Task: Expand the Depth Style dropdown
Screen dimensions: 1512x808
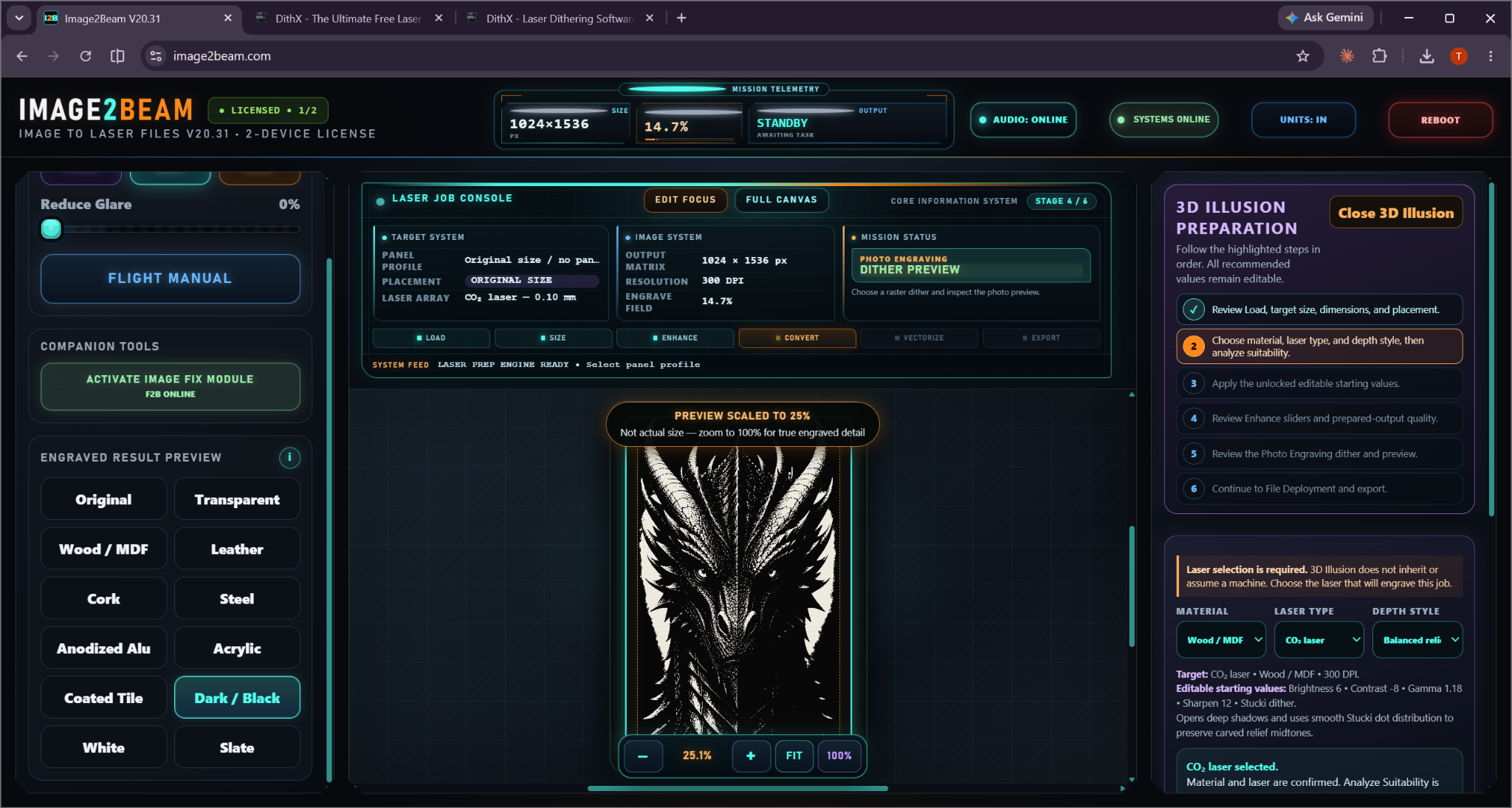Action: [x=1417, y=640]
